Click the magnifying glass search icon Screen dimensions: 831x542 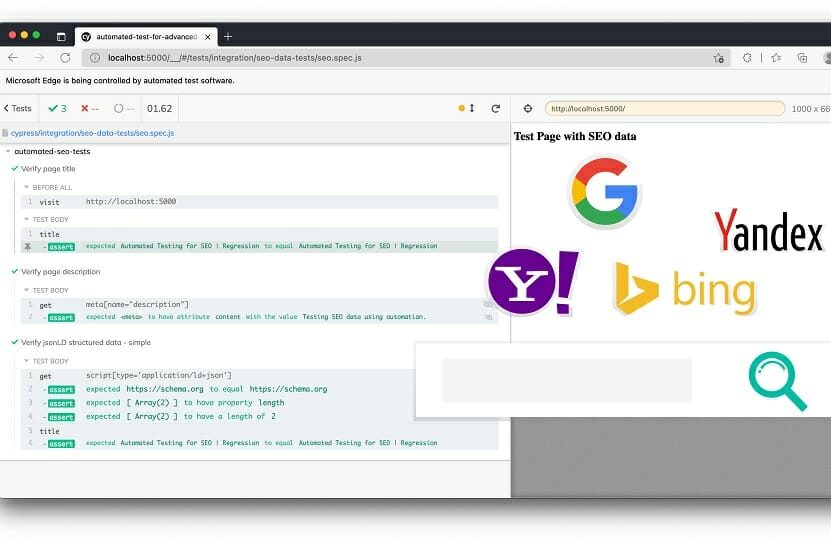click(x=777, y=381)
